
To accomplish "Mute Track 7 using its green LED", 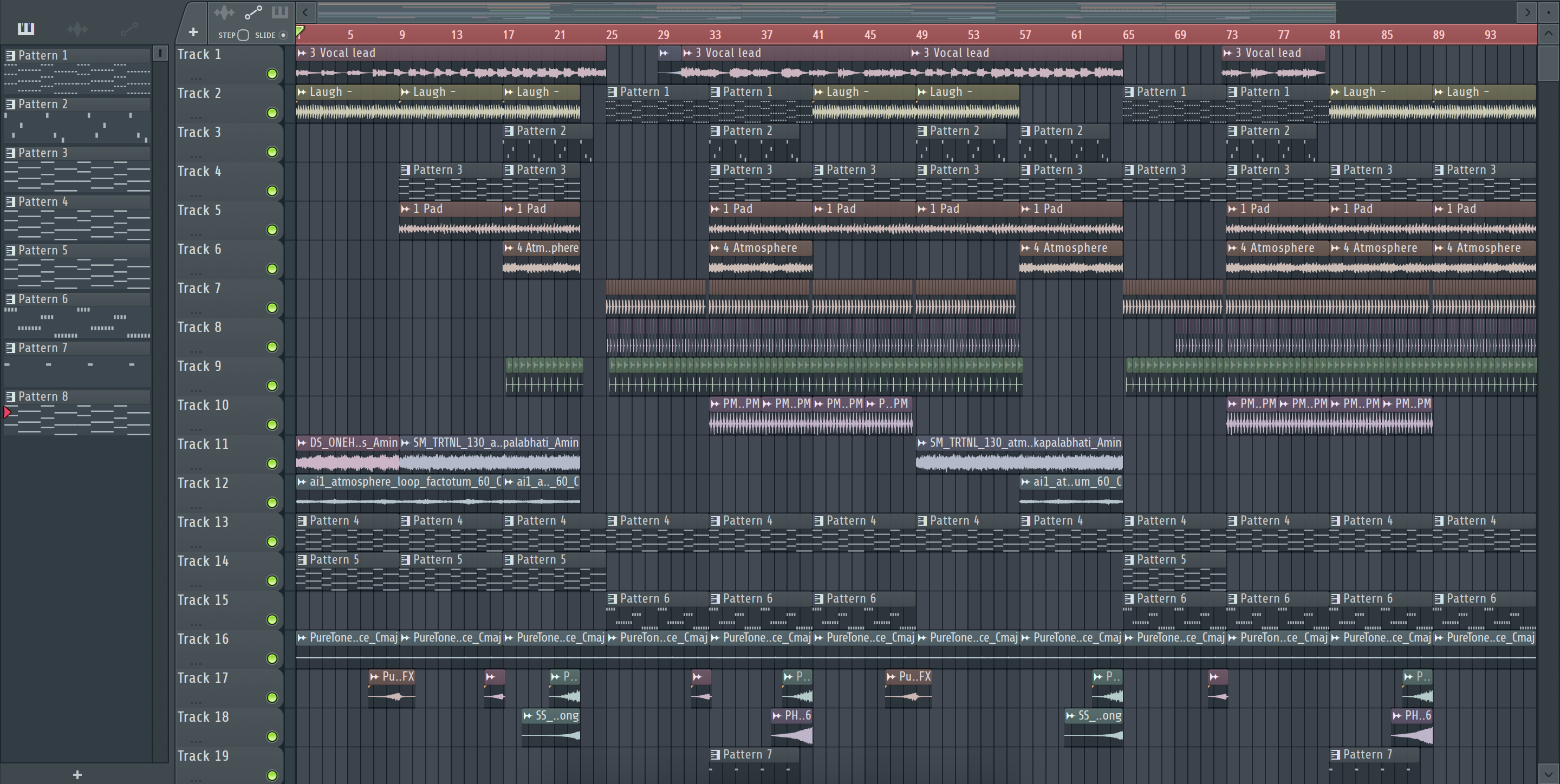I will tap(272, 308).
